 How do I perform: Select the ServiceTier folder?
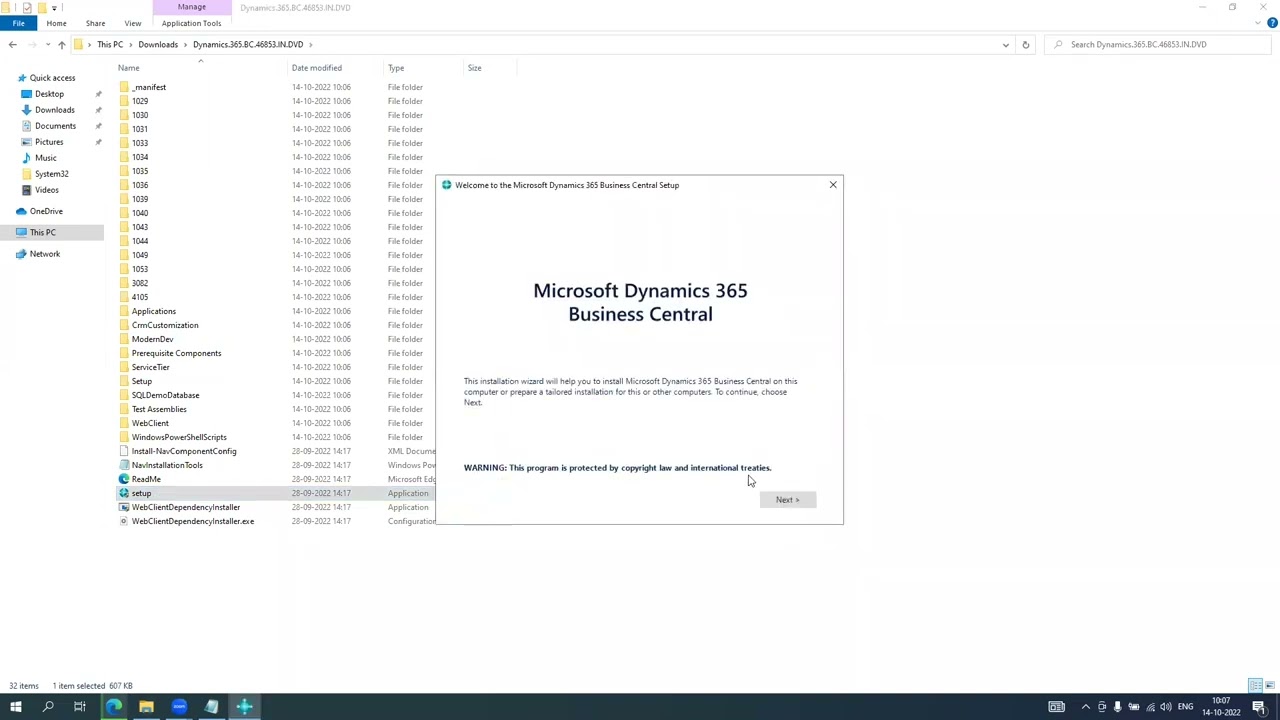coord(150,367)
